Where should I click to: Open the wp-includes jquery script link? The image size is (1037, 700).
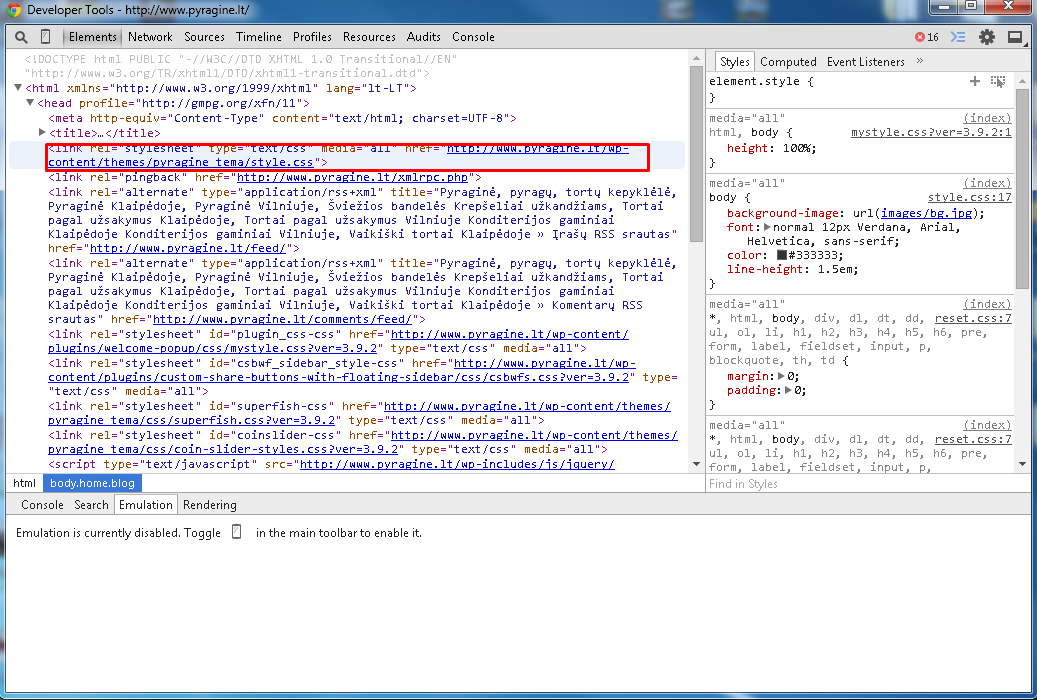pos(457,464)
